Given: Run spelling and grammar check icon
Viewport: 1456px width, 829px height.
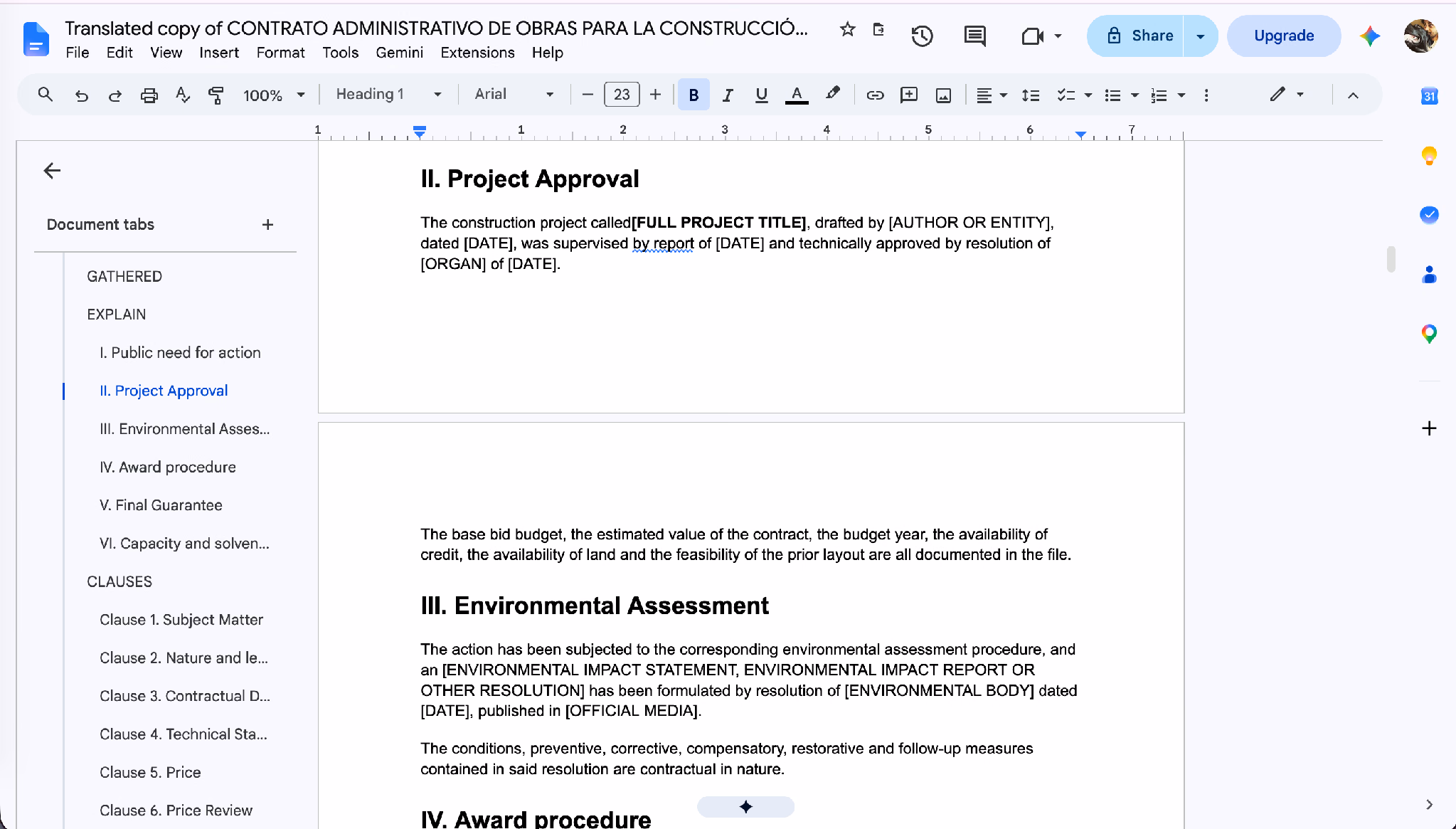Looking at the screenshot, I should pyautogui.click(x=182, y=95).
